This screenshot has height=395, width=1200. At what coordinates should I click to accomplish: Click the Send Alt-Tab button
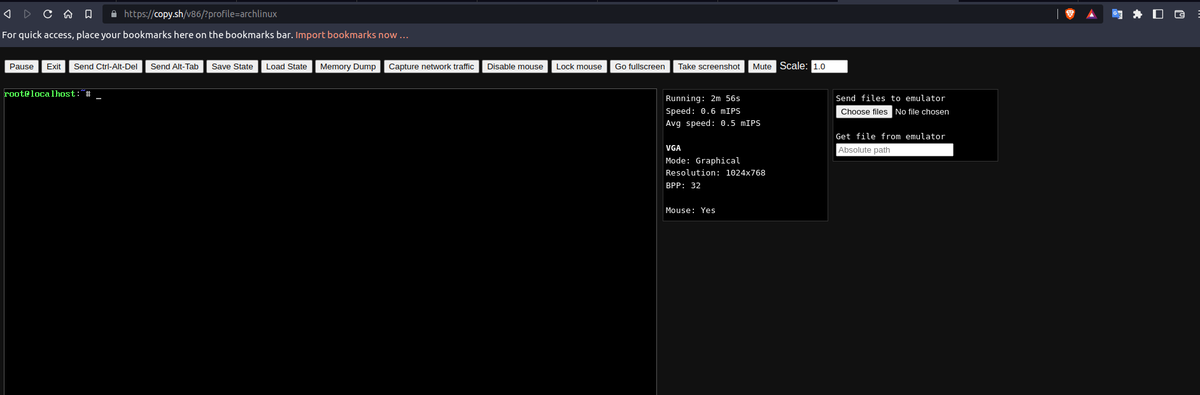(x=175, y=67)
